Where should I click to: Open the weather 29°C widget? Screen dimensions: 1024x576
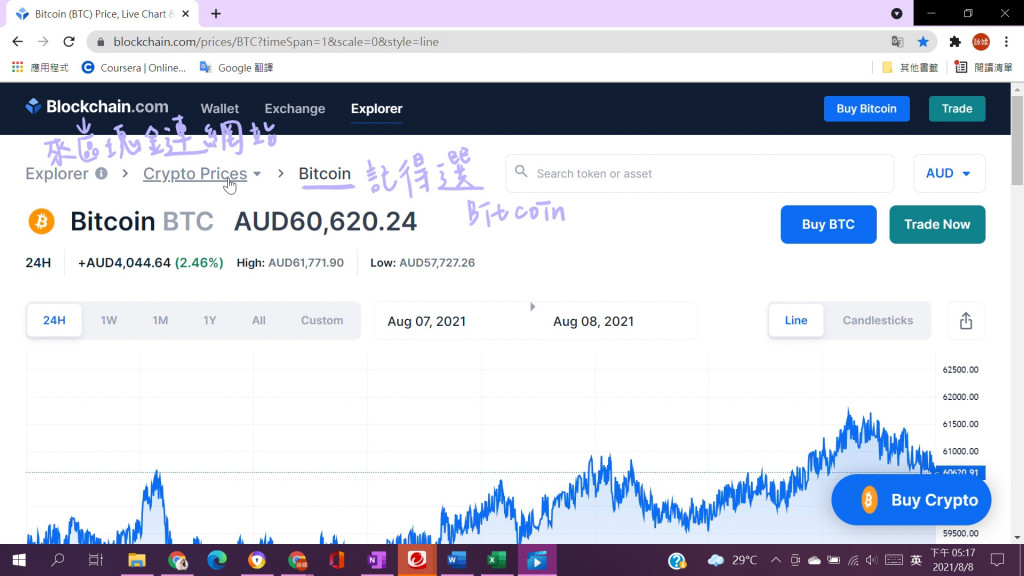coord(733,560)
